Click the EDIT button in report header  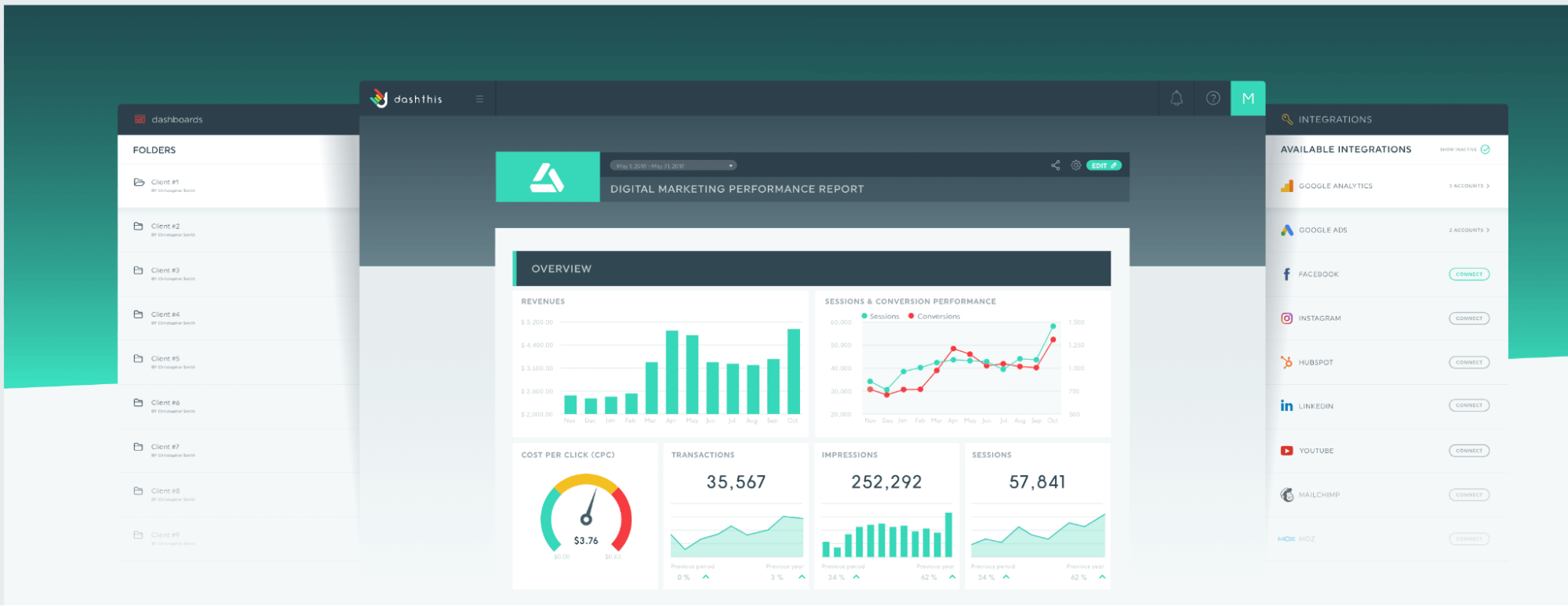1104,165
